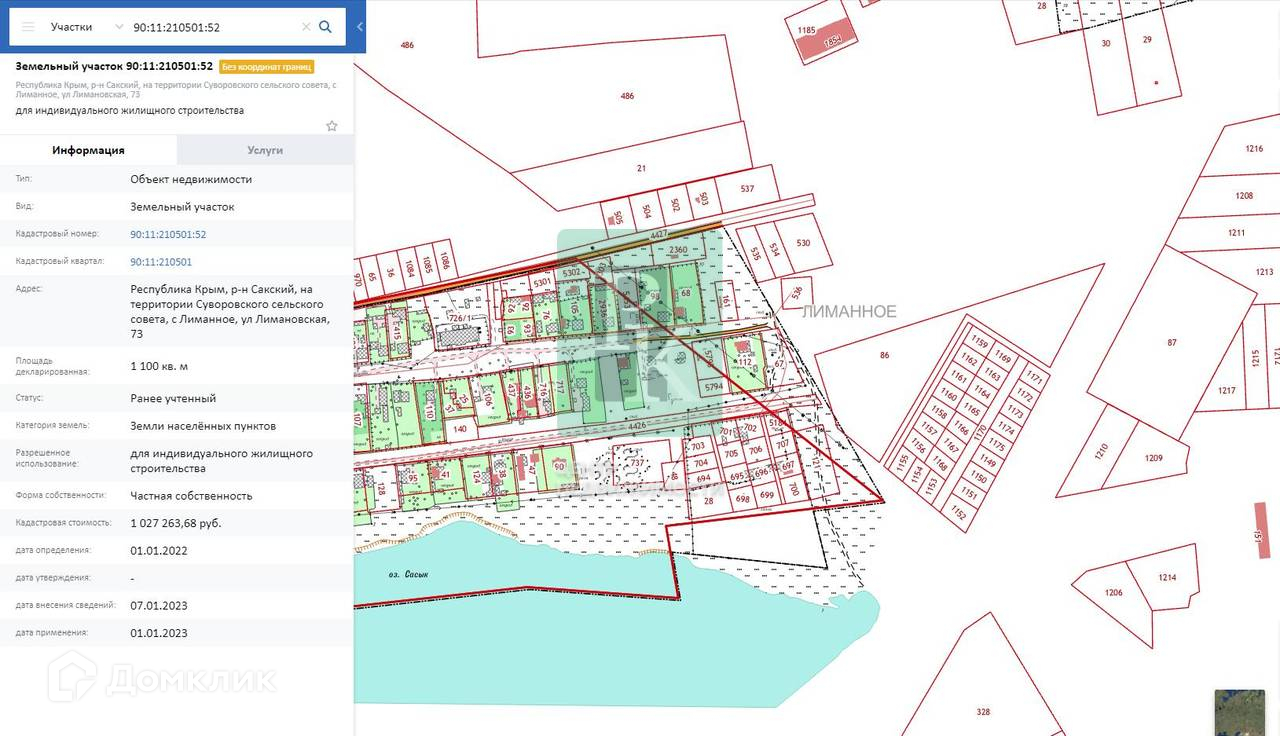Screen dimensions: 1280x736
Task: Add the parcel to favorites with the star
Action: (x=332, y=126)
